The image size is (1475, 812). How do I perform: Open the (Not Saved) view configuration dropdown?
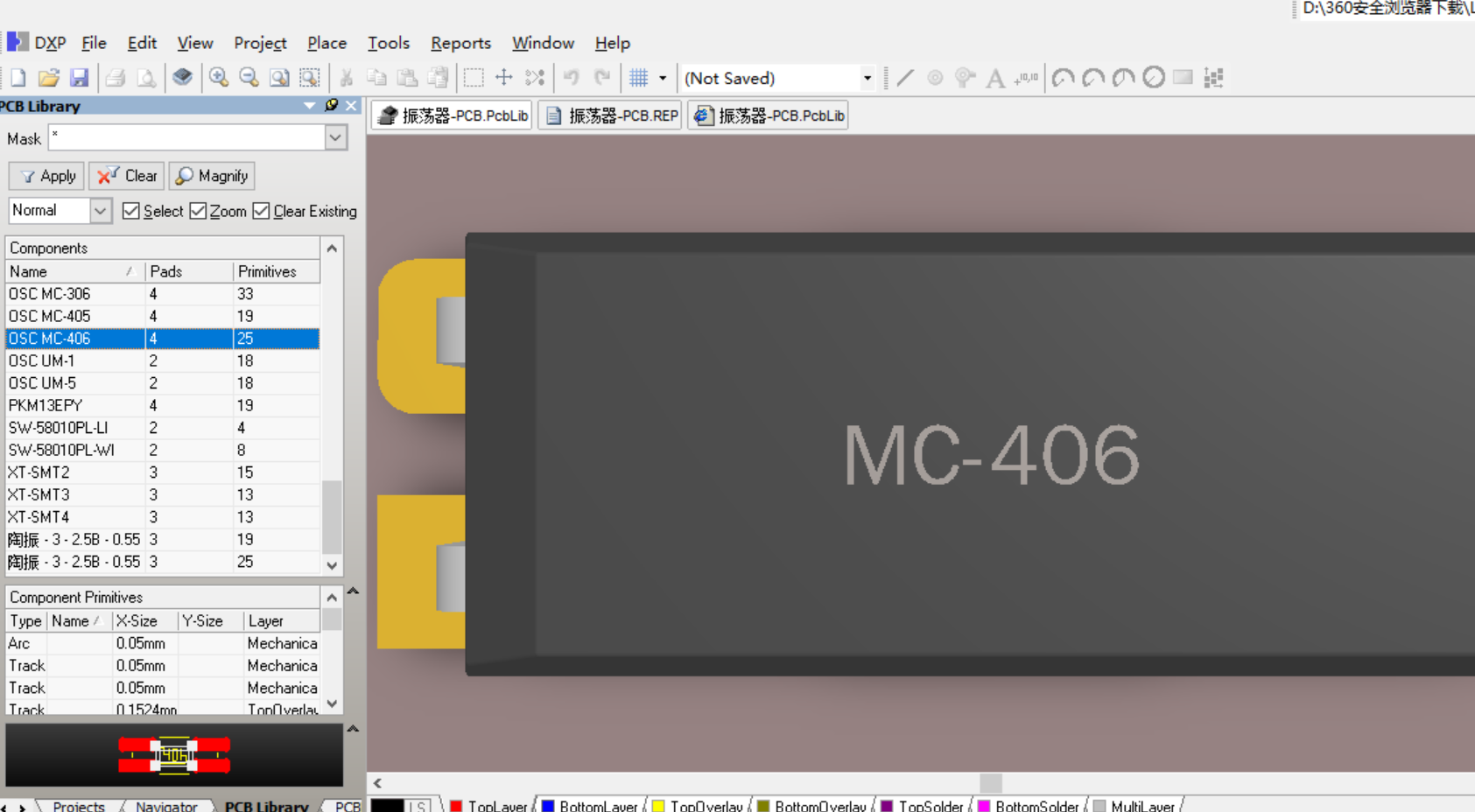pyautogui.click(x=867, y=78)
